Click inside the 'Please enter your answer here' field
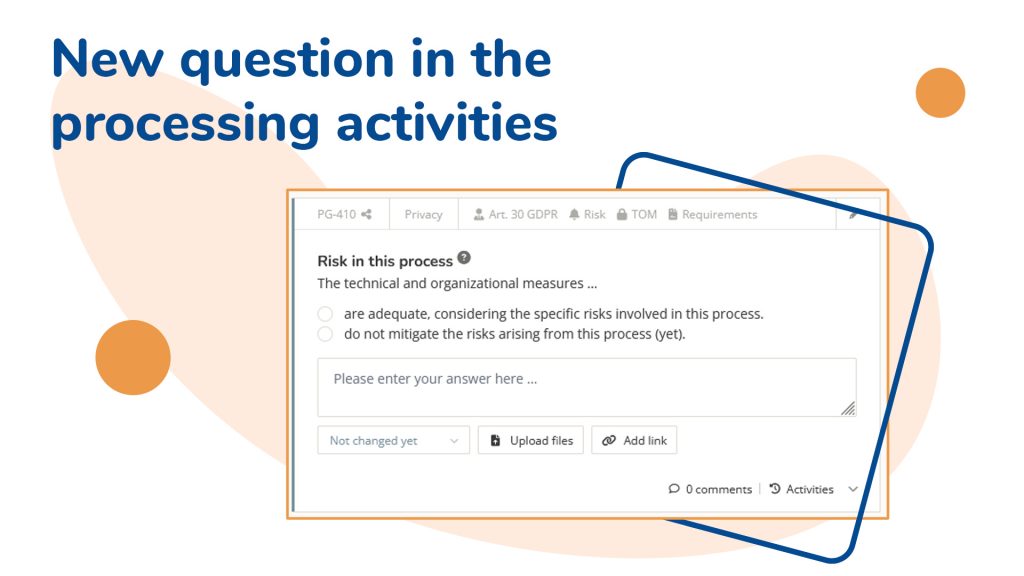 pyautogui.click(x=585, y=385)
